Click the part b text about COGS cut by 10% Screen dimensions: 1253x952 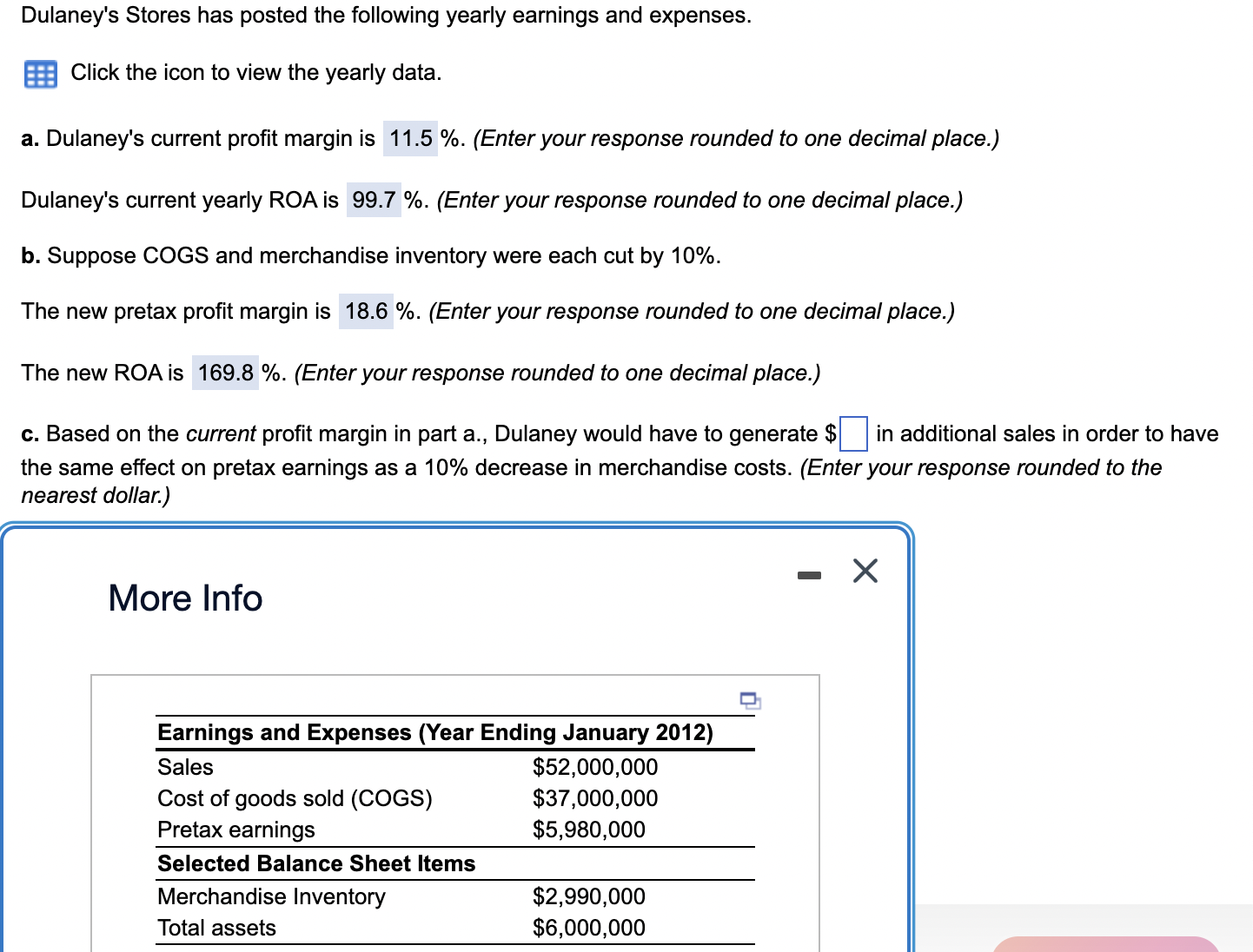coord(371,255)
